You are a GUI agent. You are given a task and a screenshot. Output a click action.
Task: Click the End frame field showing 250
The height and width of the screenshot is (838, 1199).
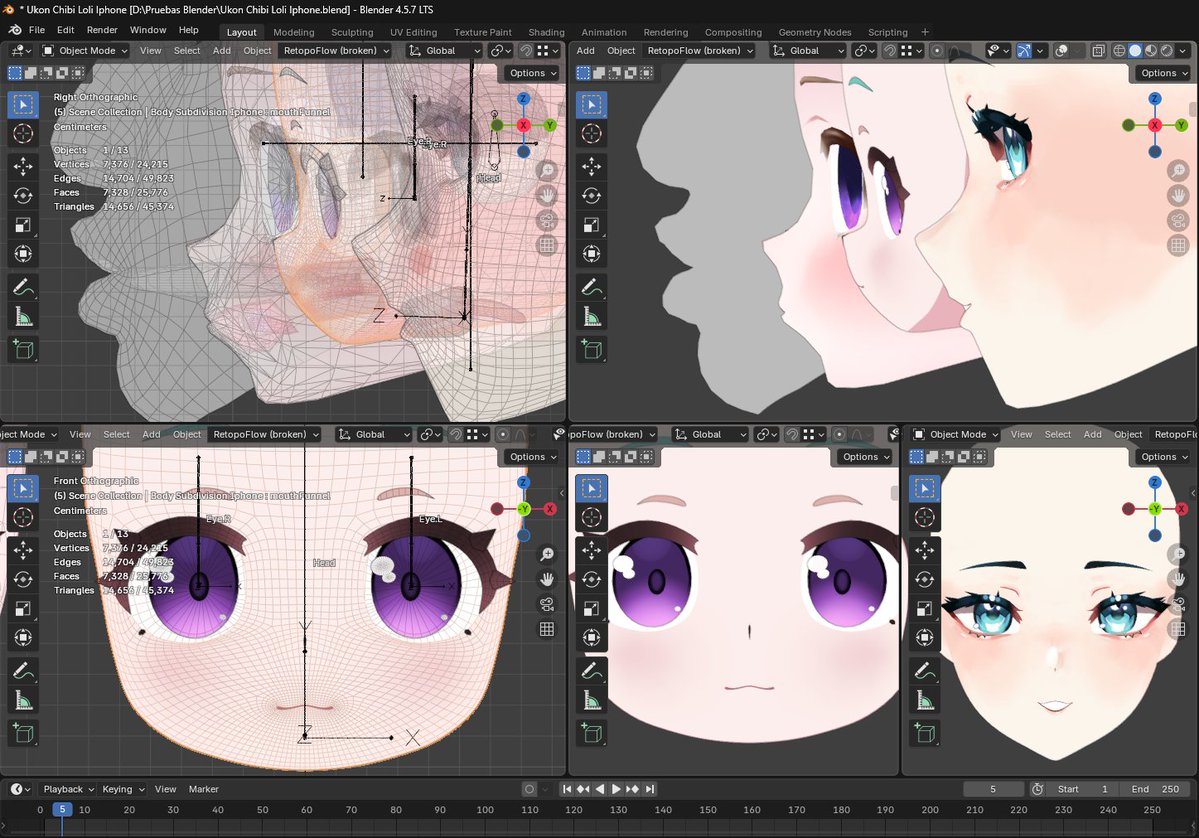(x=1155, y=789)
